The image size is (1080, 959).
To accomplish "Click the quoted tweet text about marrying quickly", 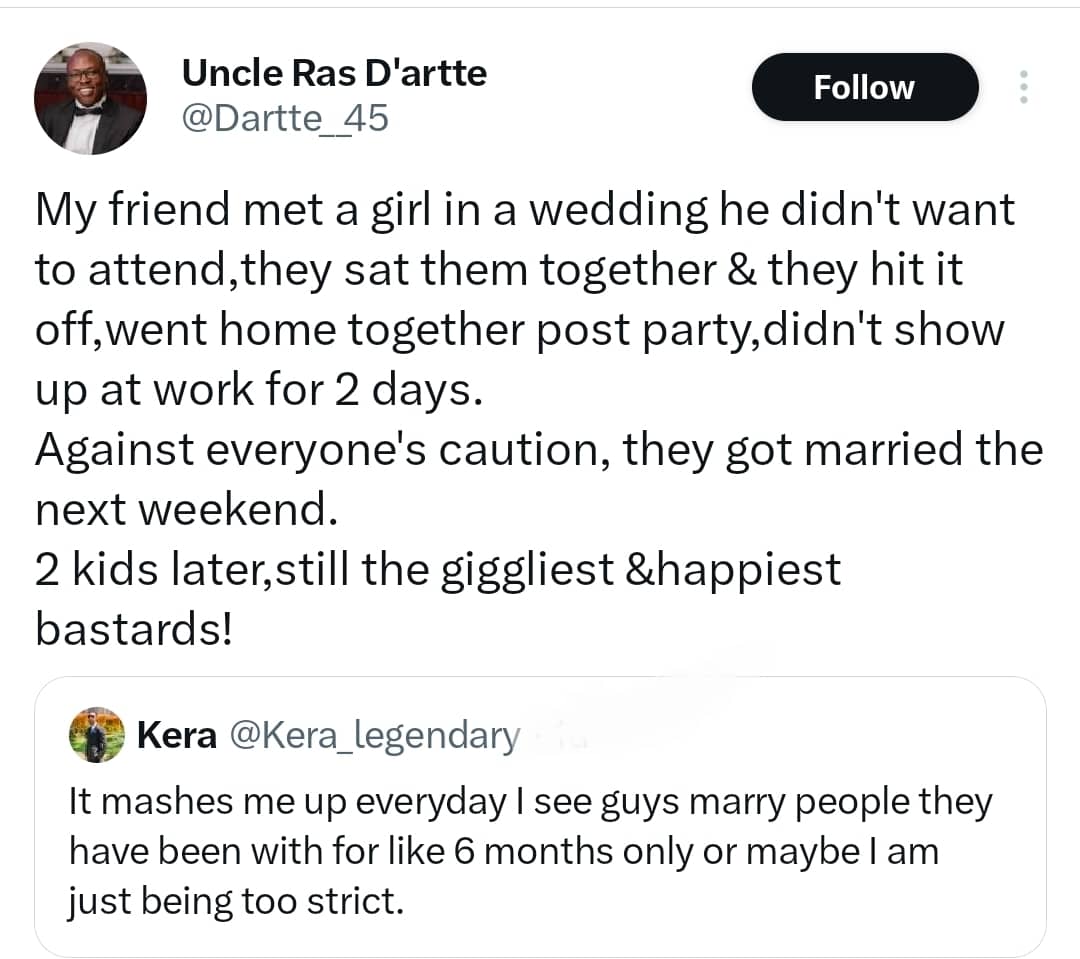I will 530,850.
